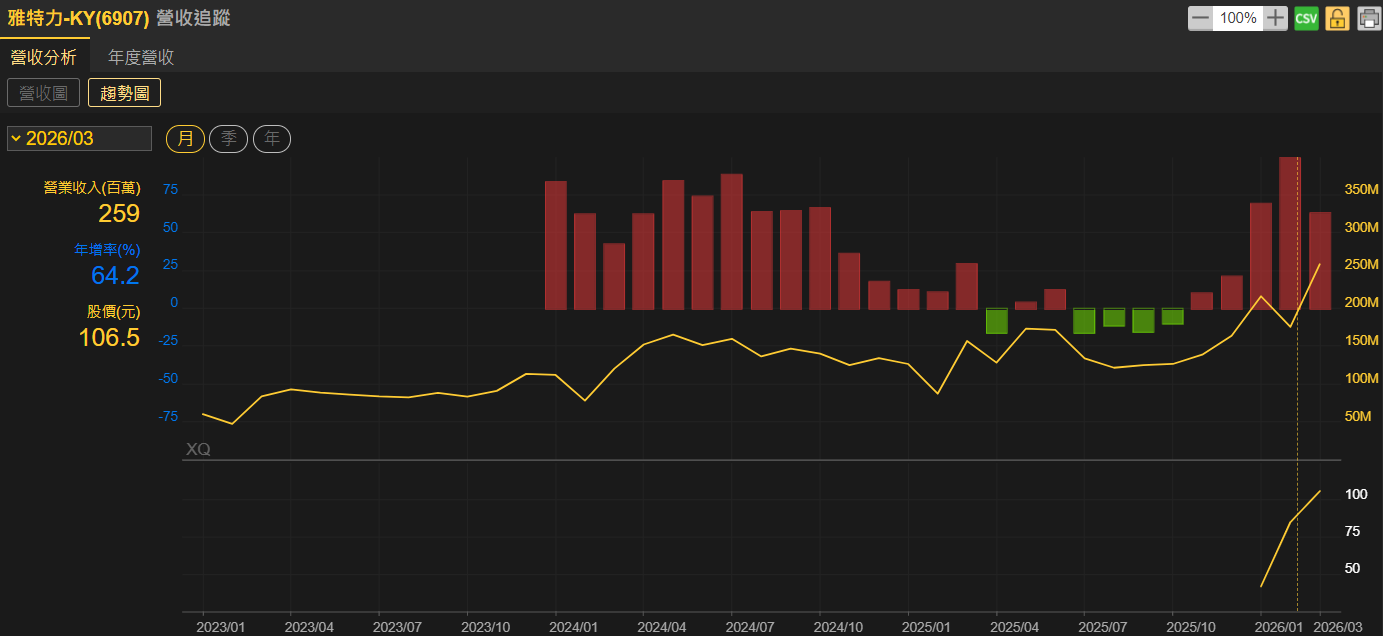1383x636 pixels.
Task: Show the 營收圖 chart view
Action: [x=43, y=93]
